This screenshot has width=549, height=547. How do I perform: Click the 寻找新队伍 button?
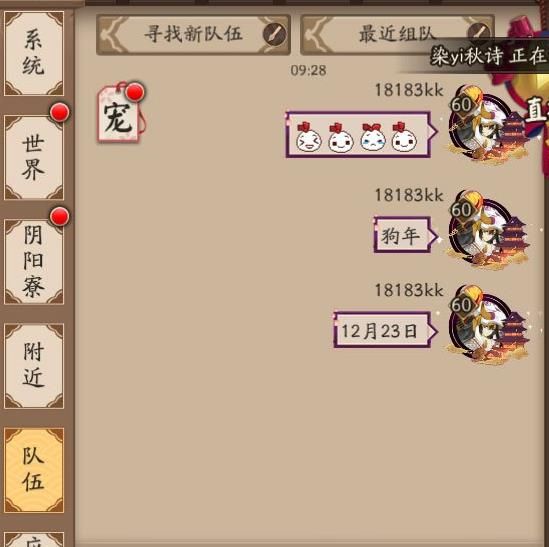193,35
